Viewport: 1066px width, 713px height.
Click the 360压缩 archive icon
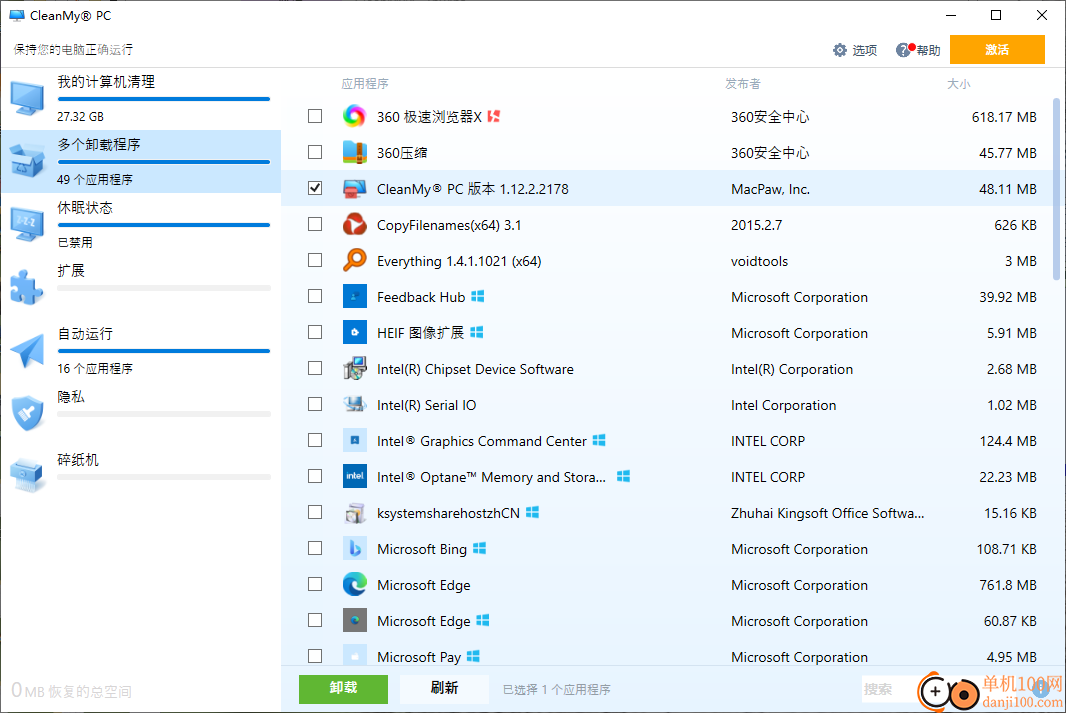tap(354, 152)
